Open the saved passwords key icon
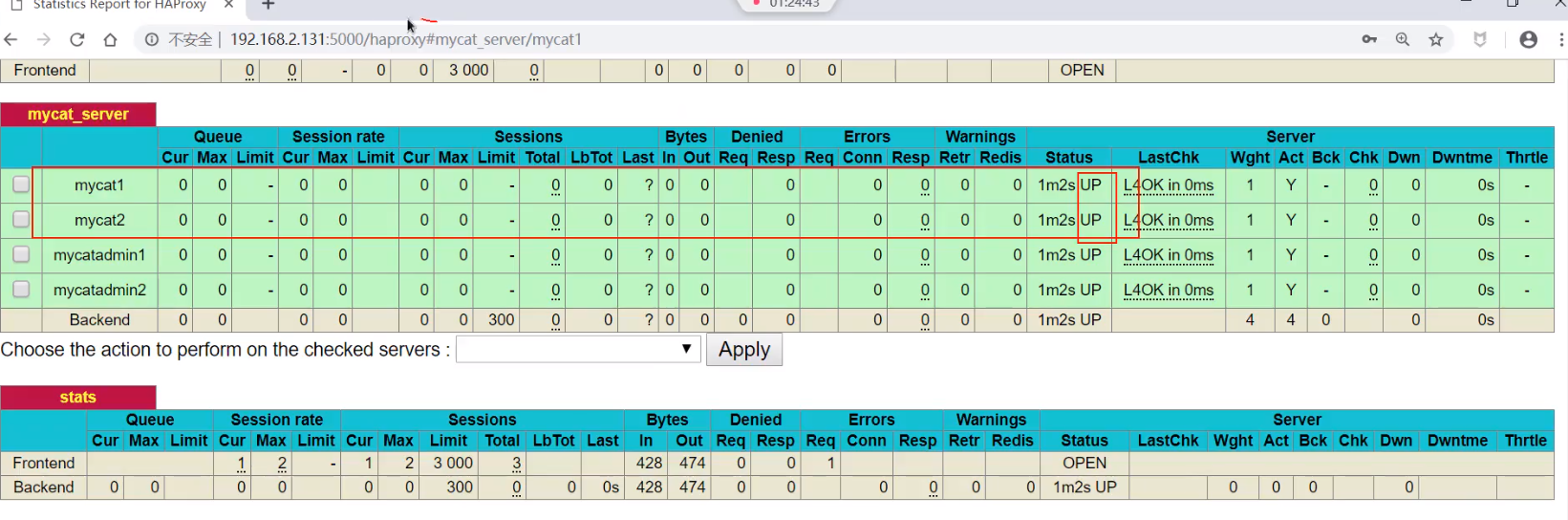The height and width of the screenshot is (520, 1568). click(1369, 39)
